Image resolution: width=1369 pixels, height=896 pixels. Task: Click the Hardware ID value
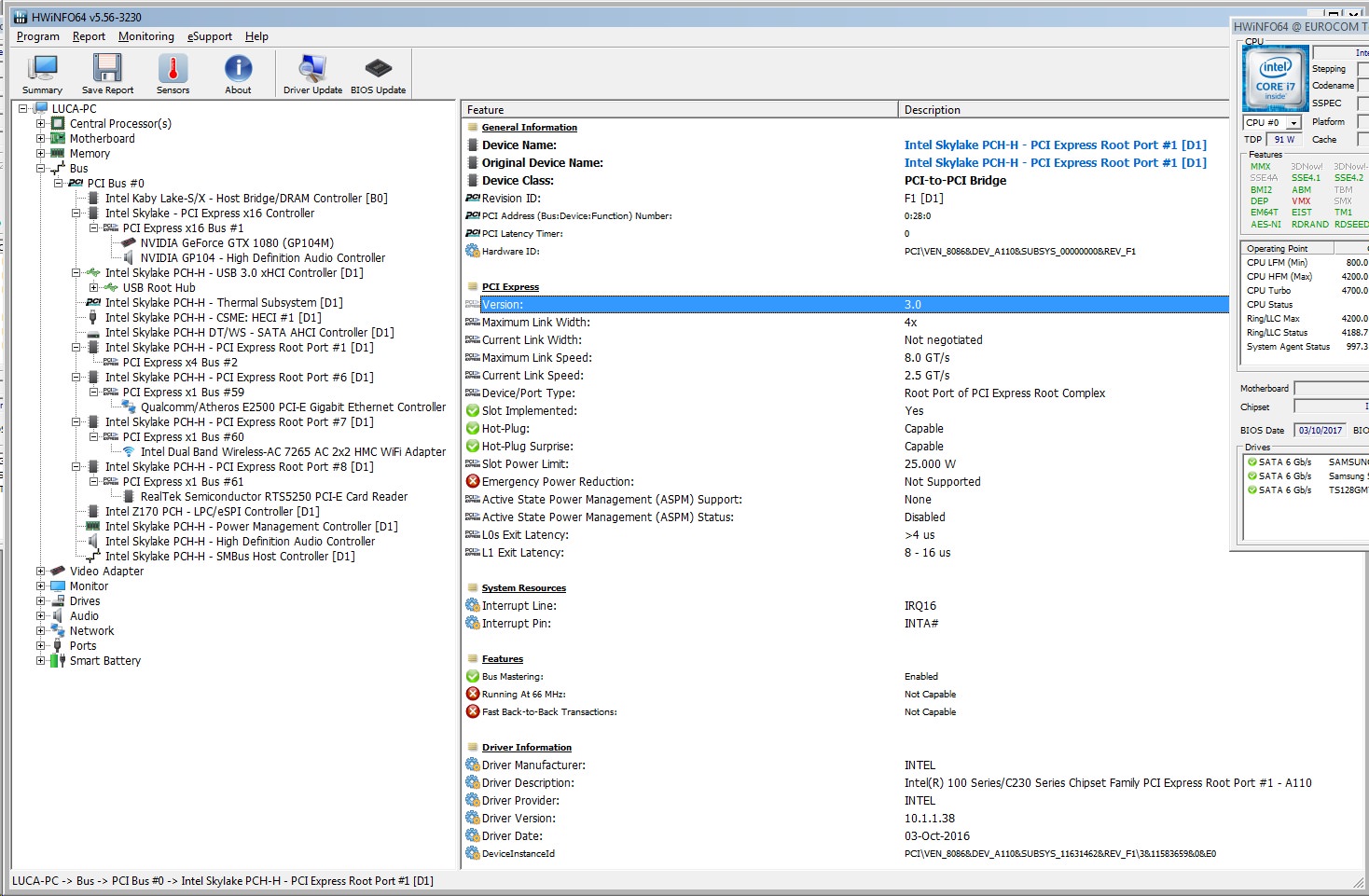tap(1019, 251)
